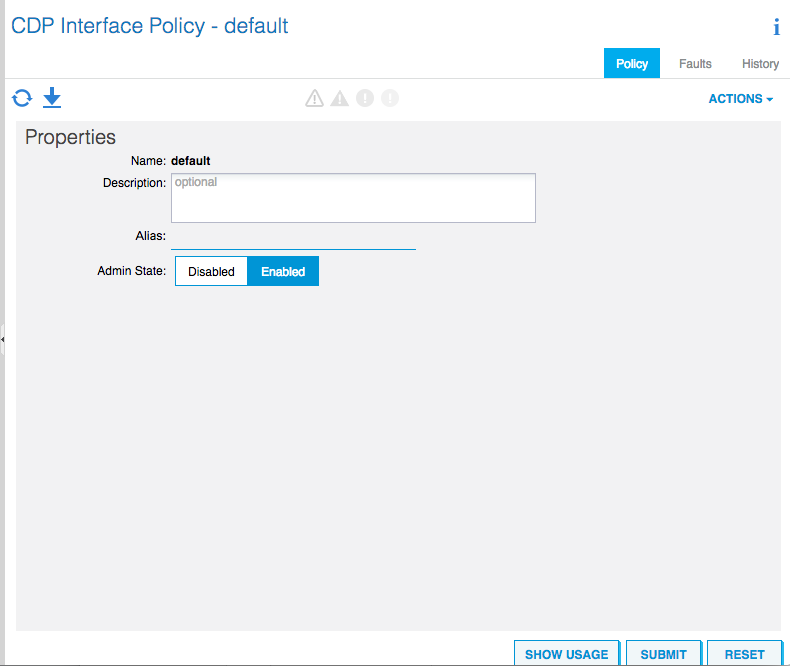Click into the Alias input field

(x=293, y=237)
